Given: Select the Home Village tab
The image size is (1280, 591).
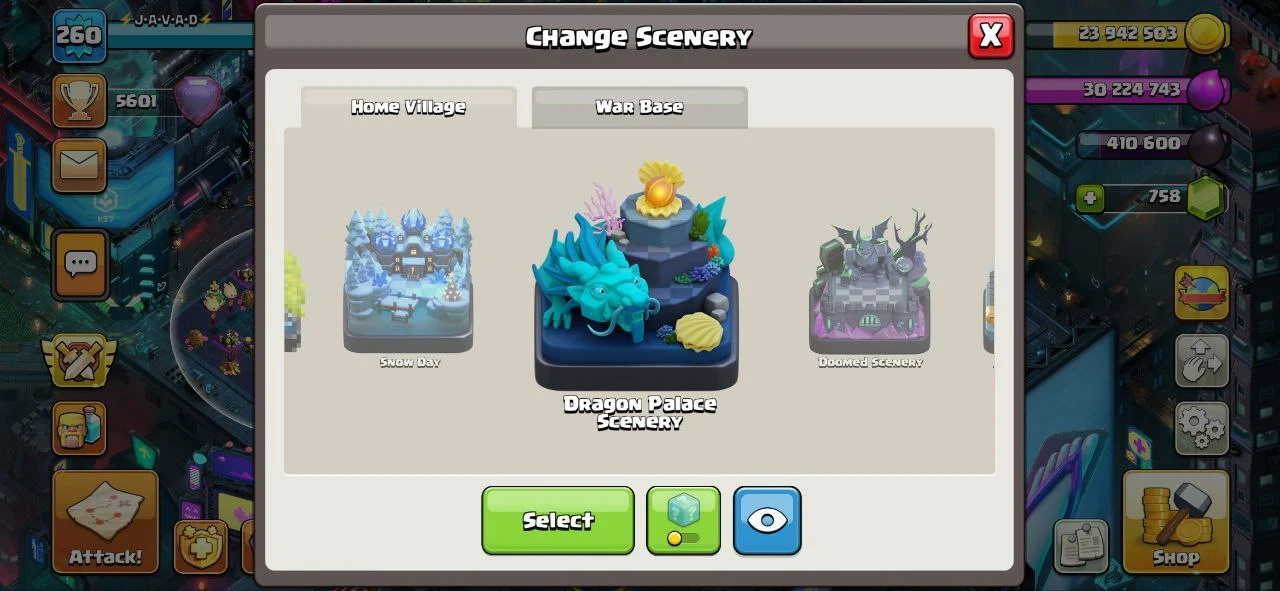Looking at the screenshot, I should (408, 107).
